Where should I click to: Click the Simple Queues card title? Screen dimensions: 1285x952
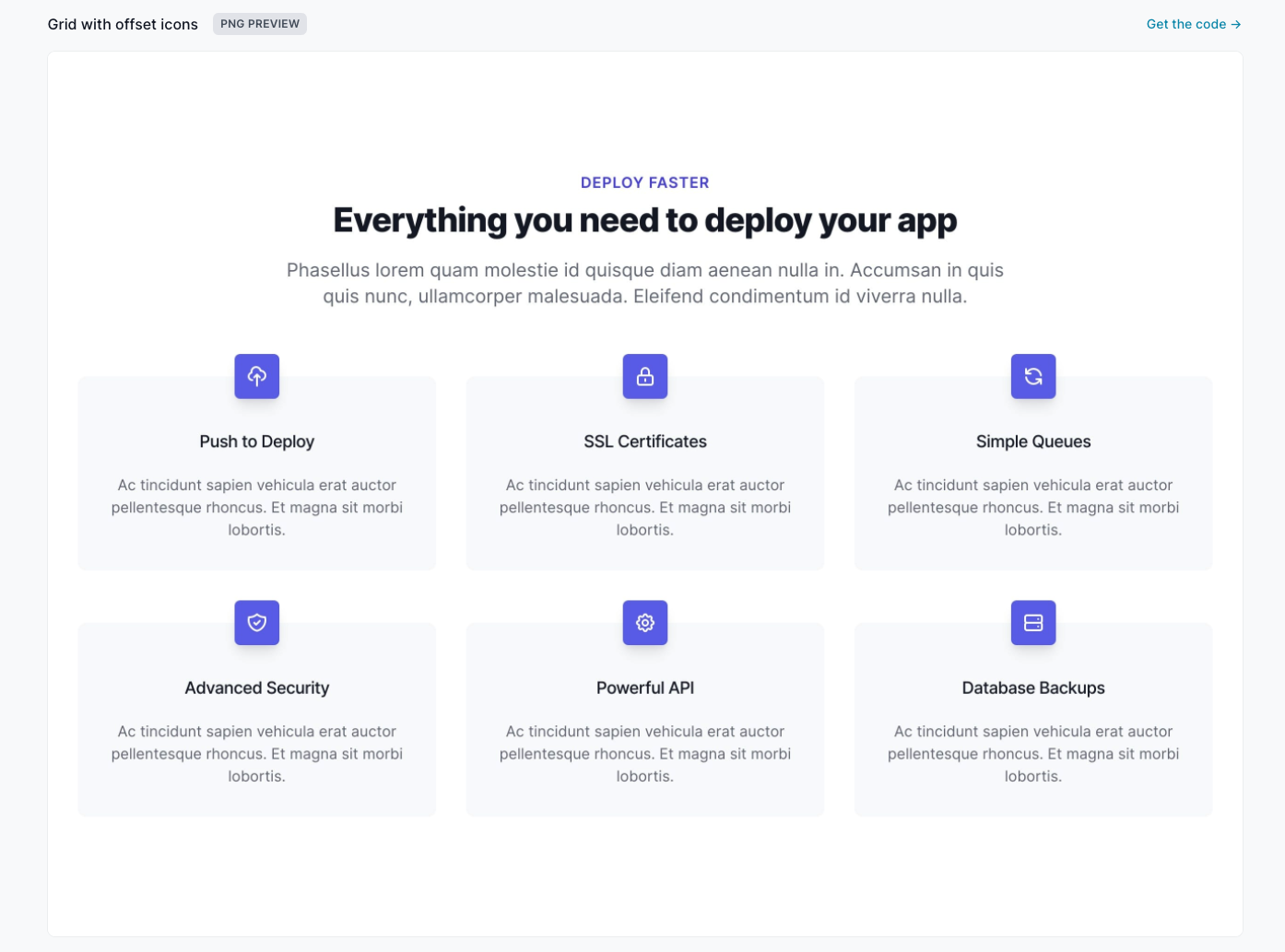[1032, 441]
